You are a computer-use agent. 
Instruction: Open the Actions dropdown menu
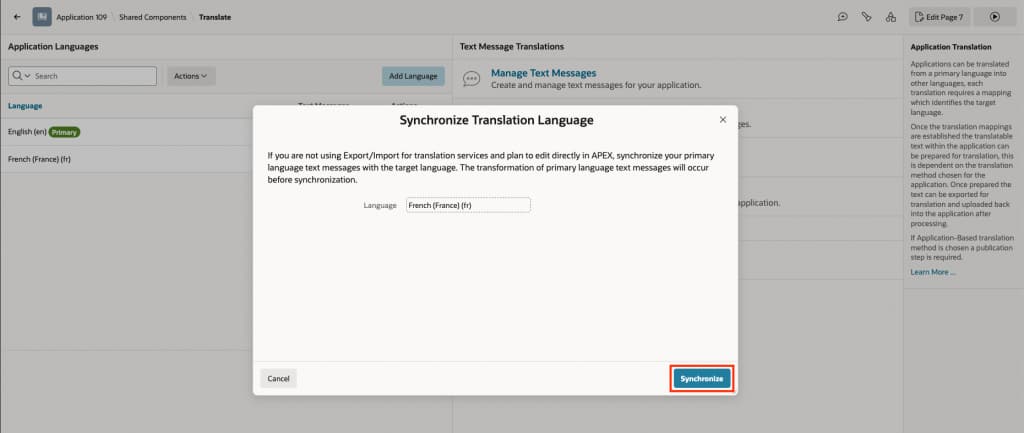(191, 76)
